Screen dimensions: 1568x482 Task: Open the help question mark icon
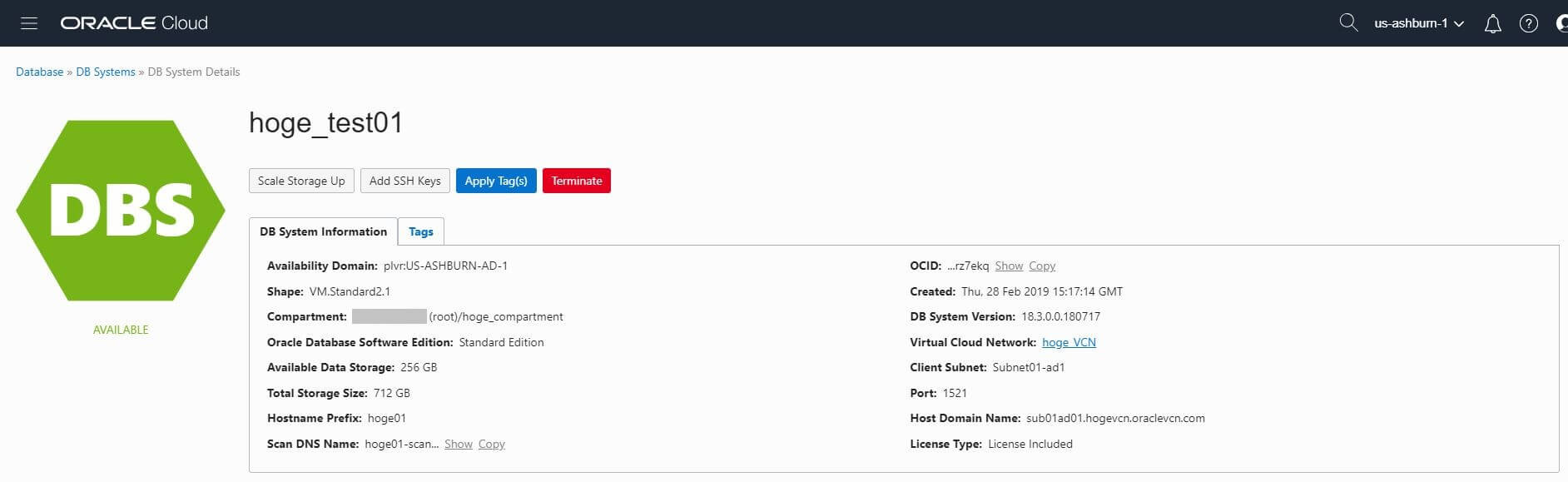point(1529,23)
